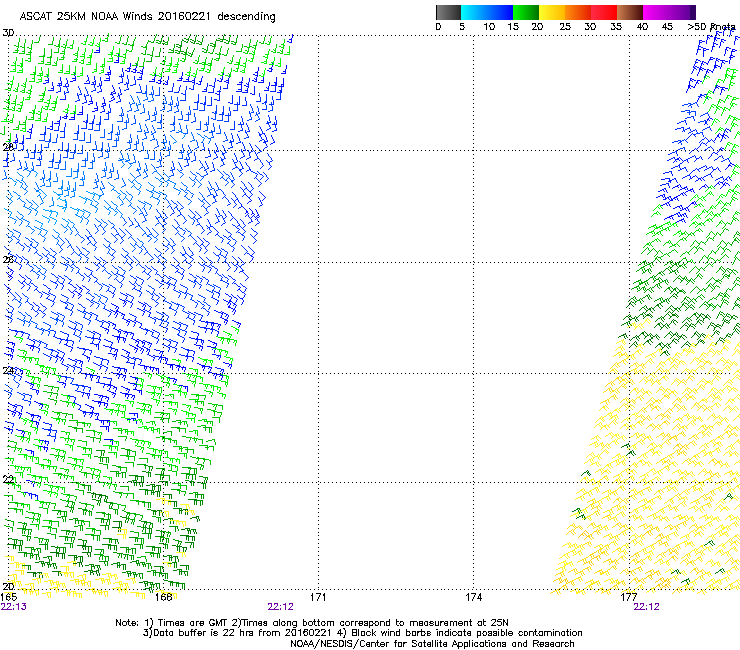Select the orange 25-30 knots legend swatch
Viewport: 740px width, 650px height.
tap(578, 12)
